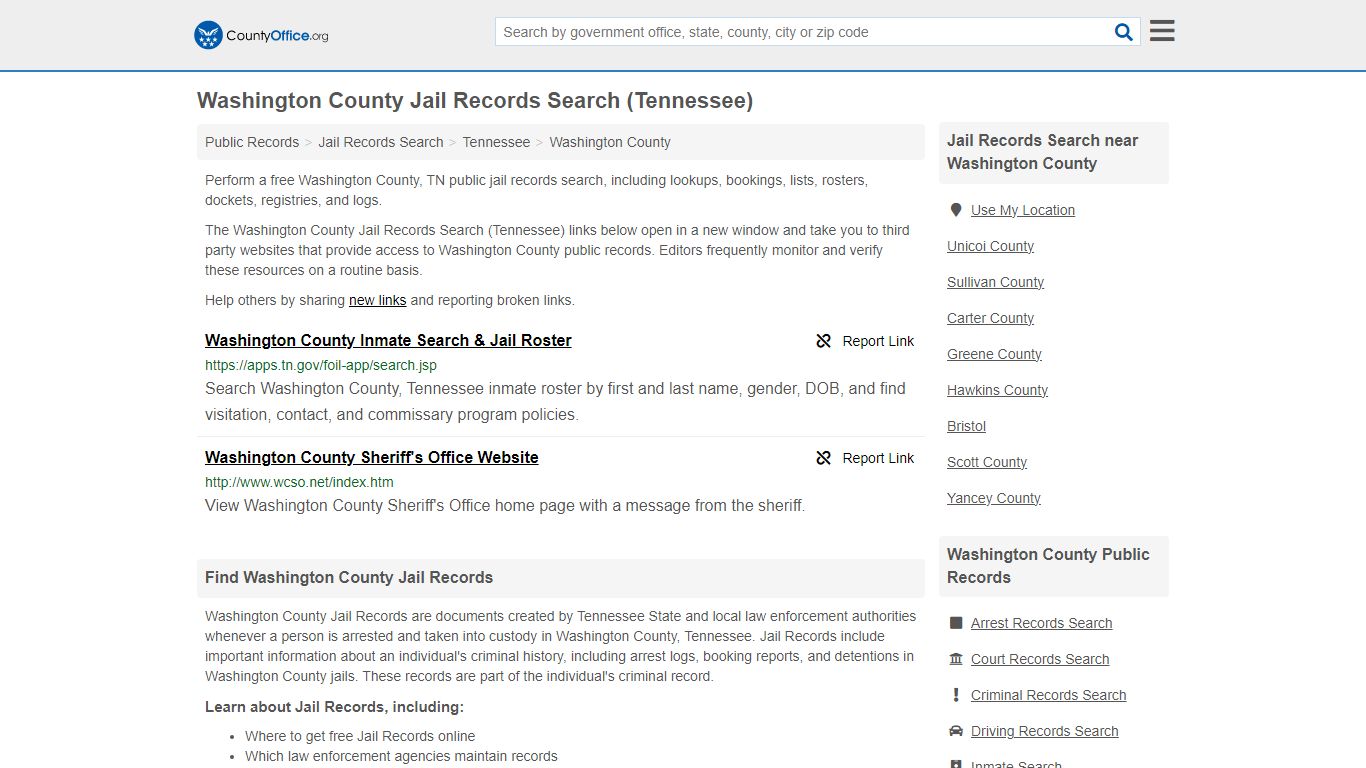Screen dimensions: 1366x768
Task: Open the 'new links' sharing link
Action: [377, 300]
